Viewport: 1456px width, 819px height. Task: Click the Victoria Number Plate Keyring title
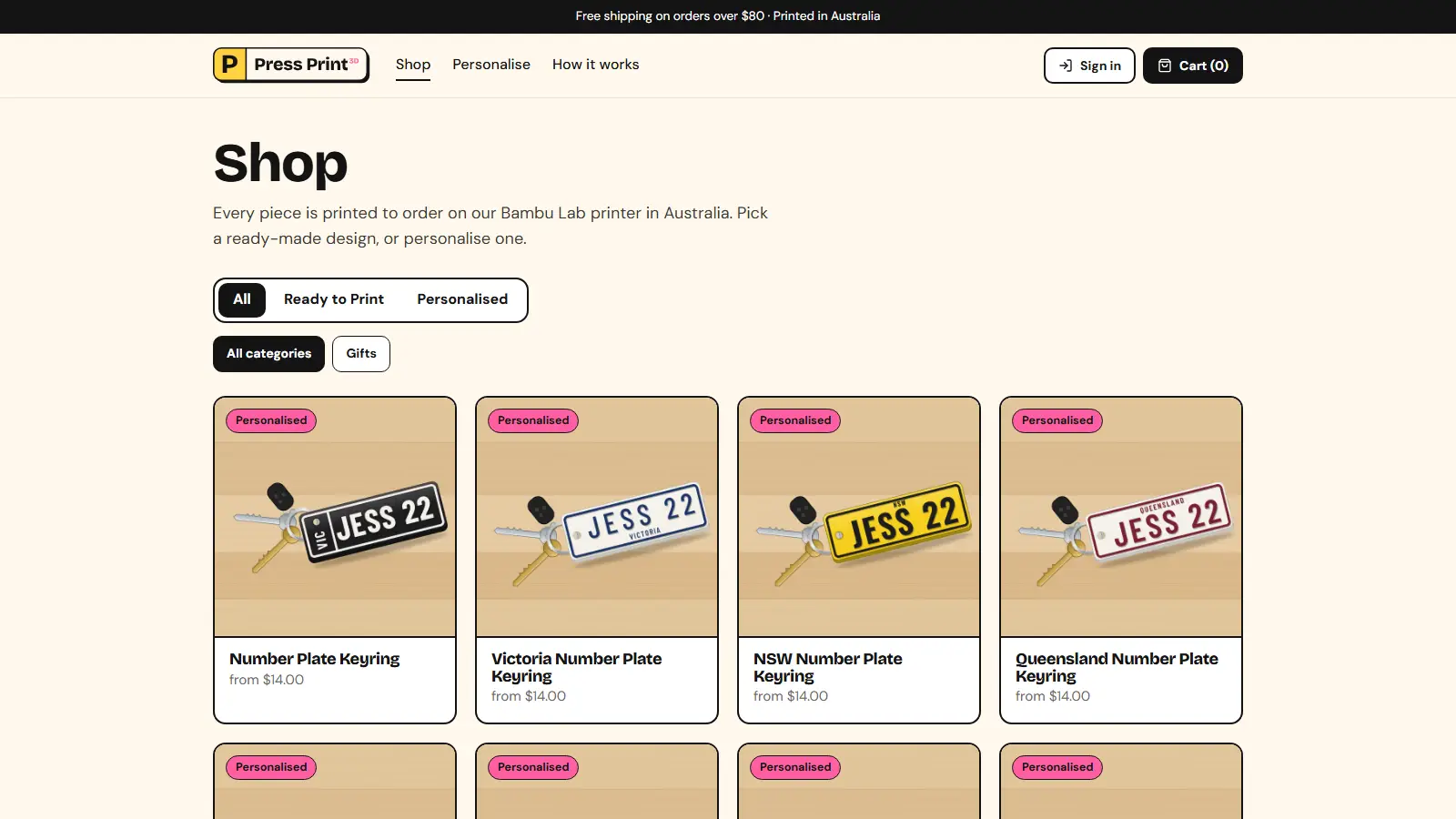tap(577, 667)
